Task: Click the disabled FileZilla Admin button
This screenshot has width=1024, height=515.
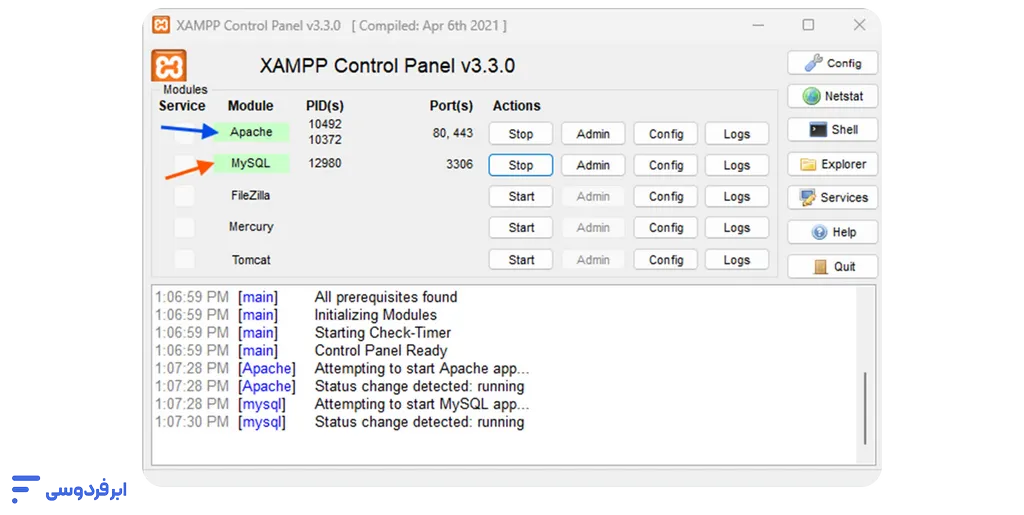Action: (x=593, y=196)
